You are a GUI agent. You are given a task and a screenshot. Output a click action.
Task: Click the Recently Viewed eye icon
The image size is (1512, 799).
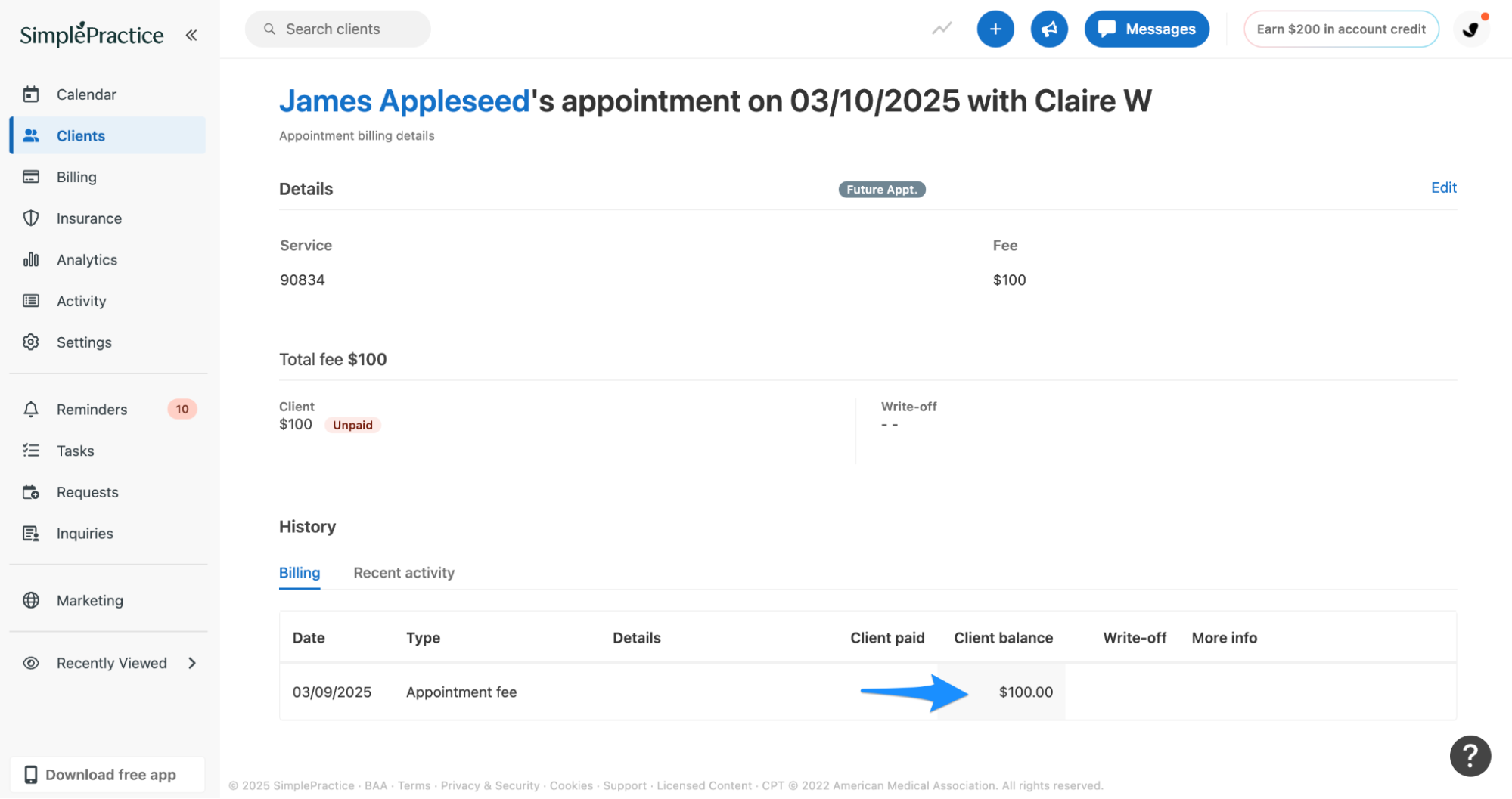(31, 663)
